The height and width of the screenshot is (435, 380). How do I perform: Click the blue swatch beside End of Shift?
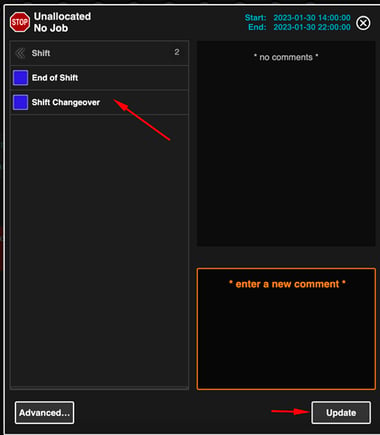pyautogui.click(x=20, y=78)
